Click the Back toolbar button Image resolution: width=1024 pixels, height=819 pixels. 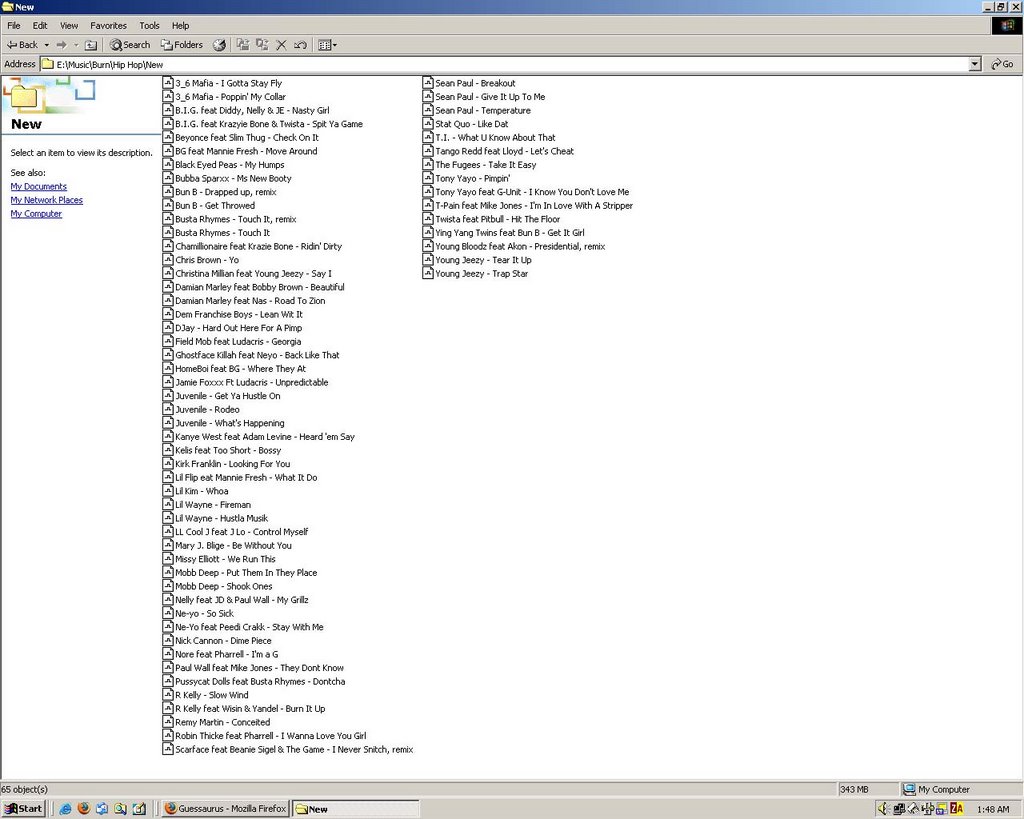[x=23, y=45]
